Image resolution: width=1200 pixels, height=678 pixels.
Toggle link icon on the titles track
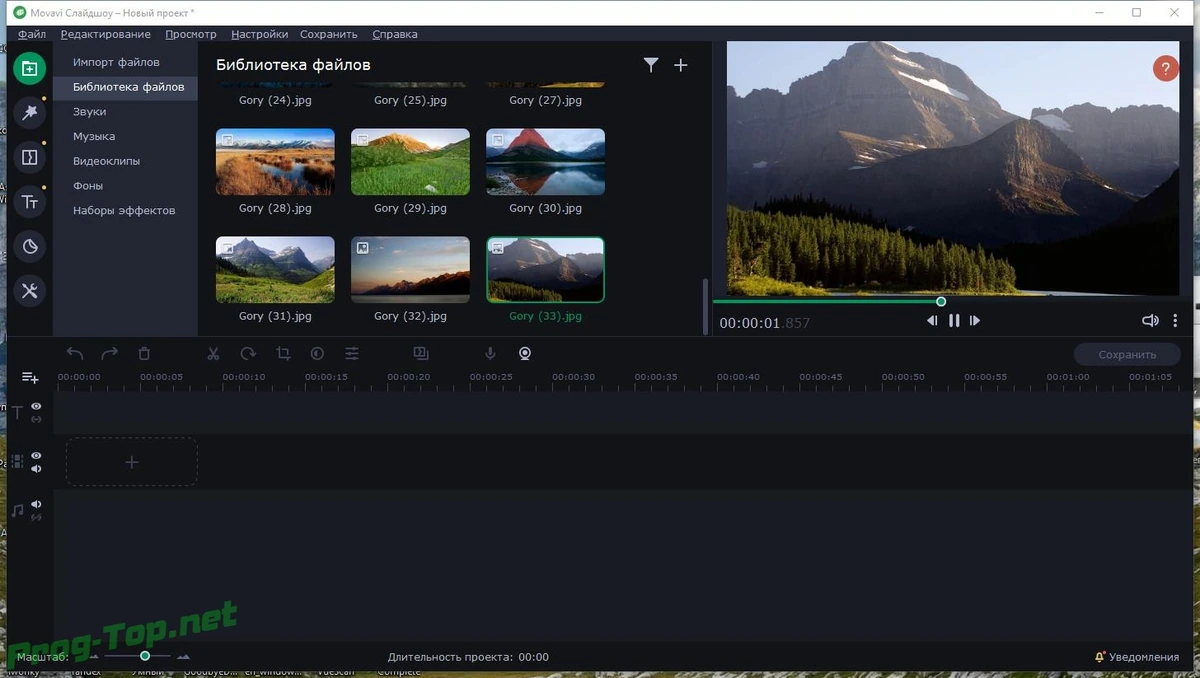point(36,419)
